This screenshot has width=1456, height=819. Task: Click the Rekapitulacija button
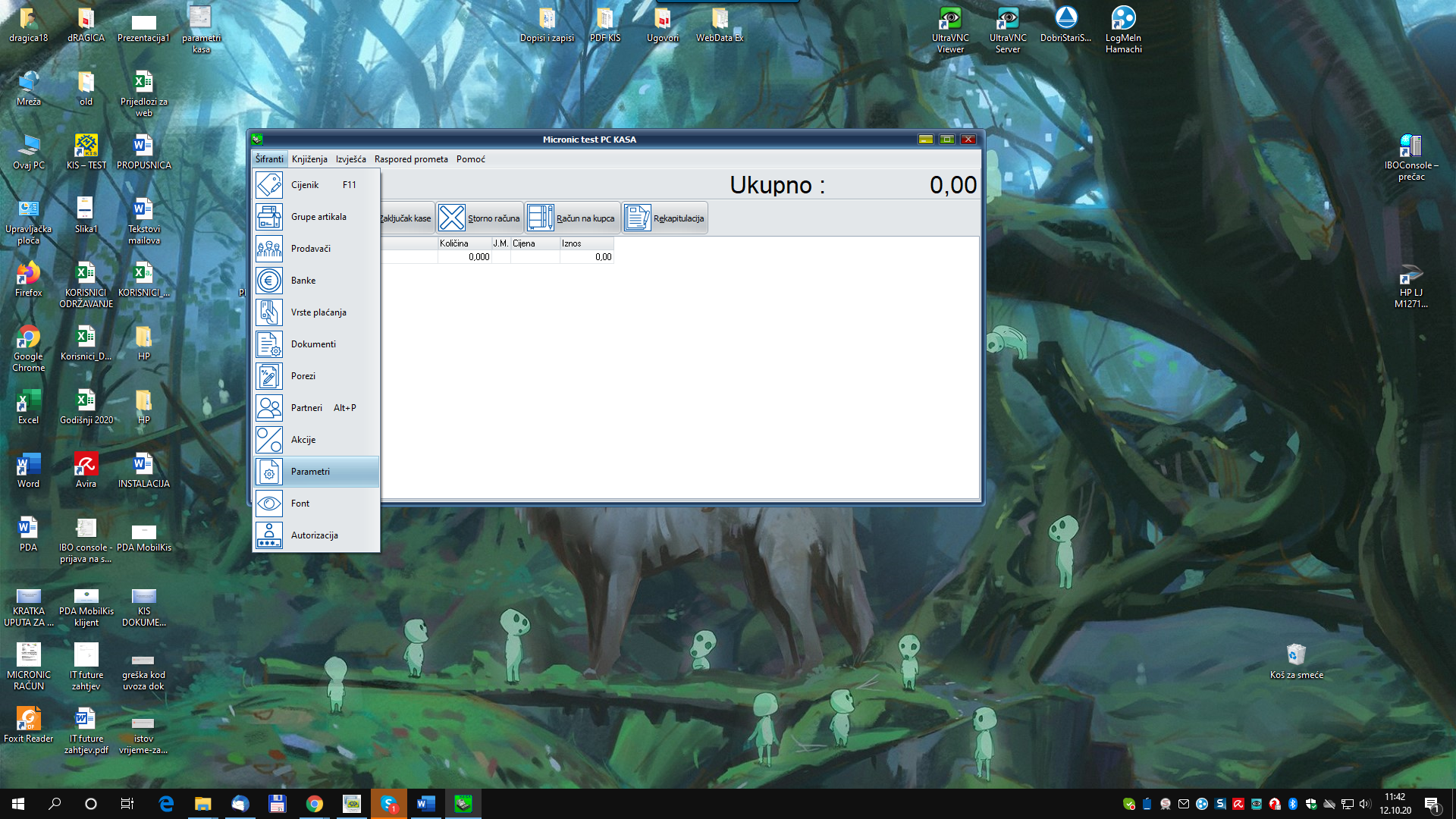tap(665, 218)
